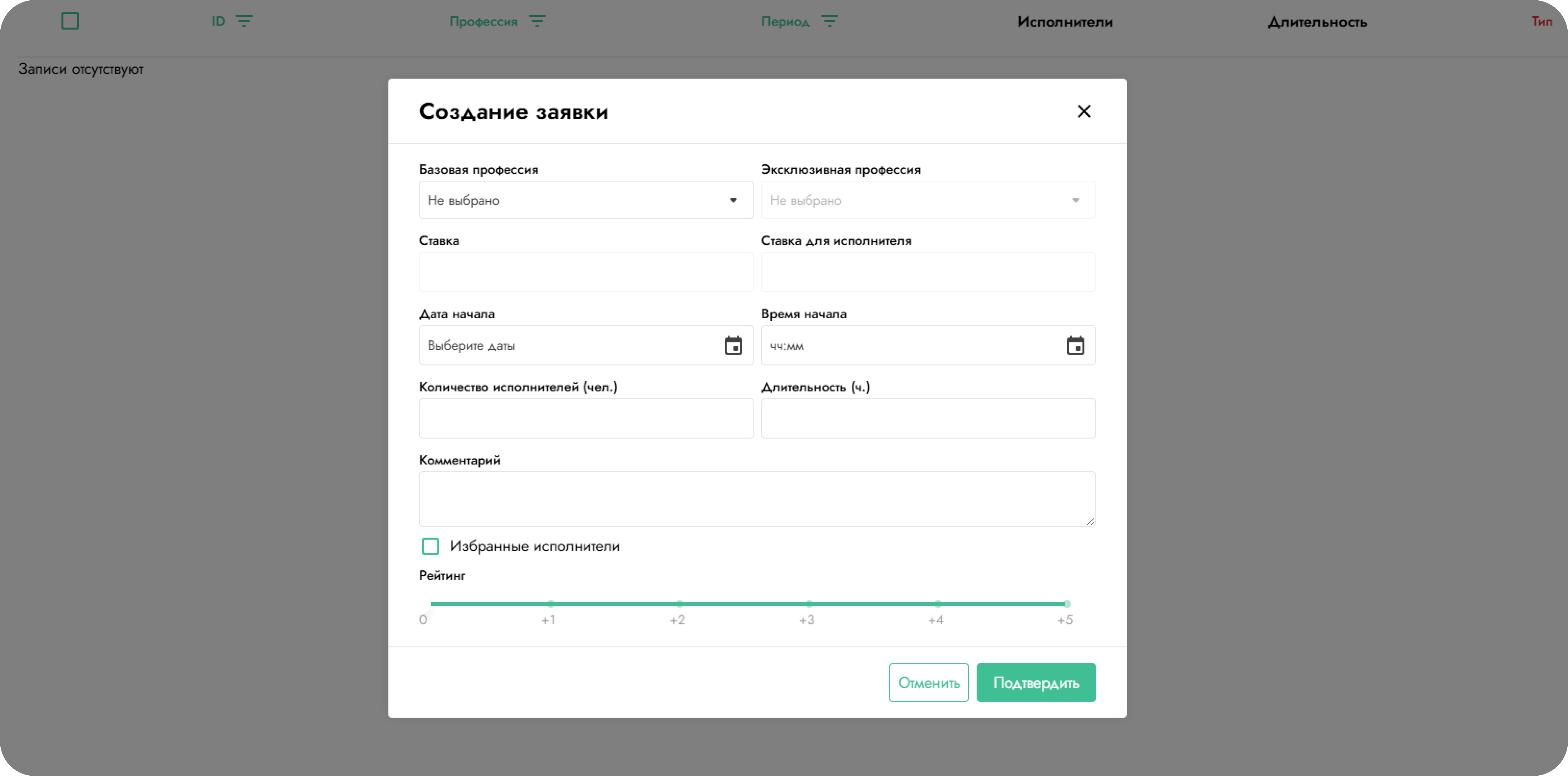Open the calendar picker for Дата начала
Image resolution: width=1568 pixels, height=776 pixels.
[733, 345]
